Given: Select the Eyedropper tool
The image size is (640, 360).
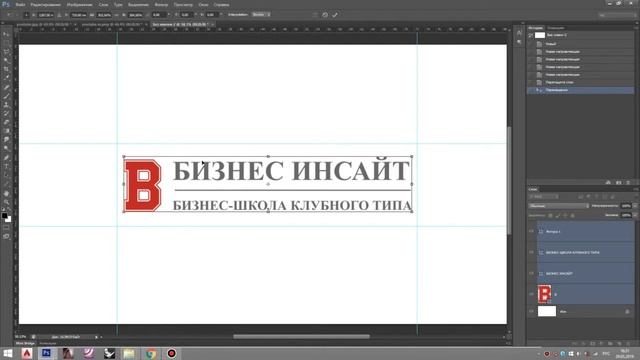Looking at the screenshot, I should [6, 78].
